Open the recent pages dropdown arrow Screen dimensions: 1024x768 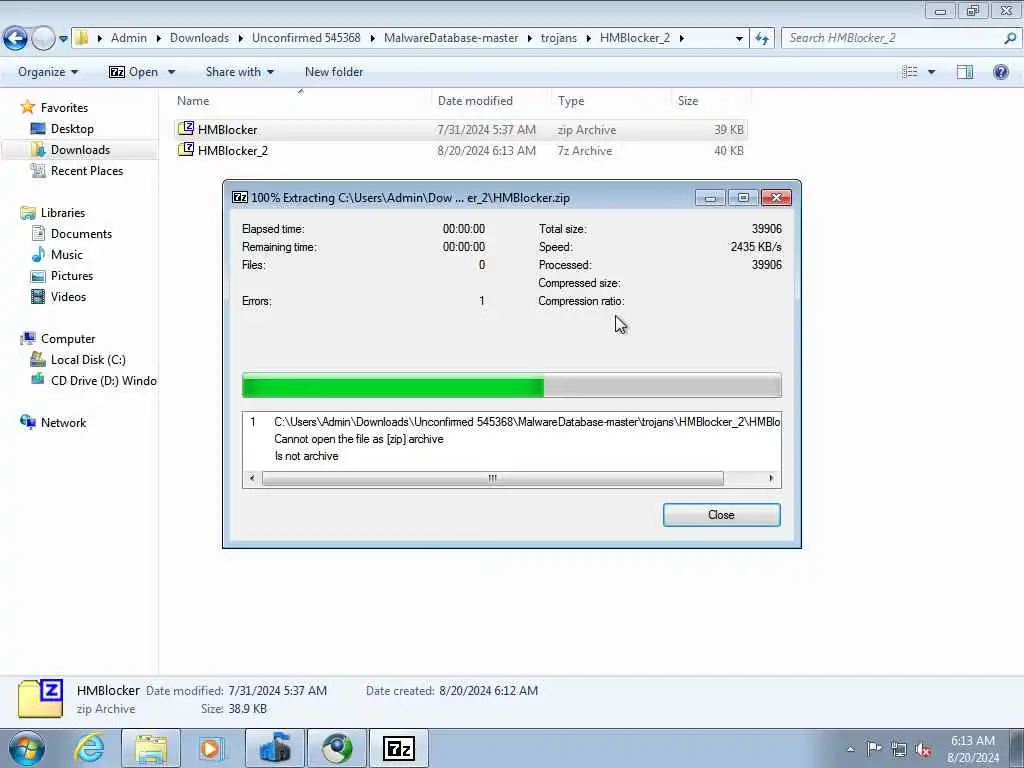63,39
